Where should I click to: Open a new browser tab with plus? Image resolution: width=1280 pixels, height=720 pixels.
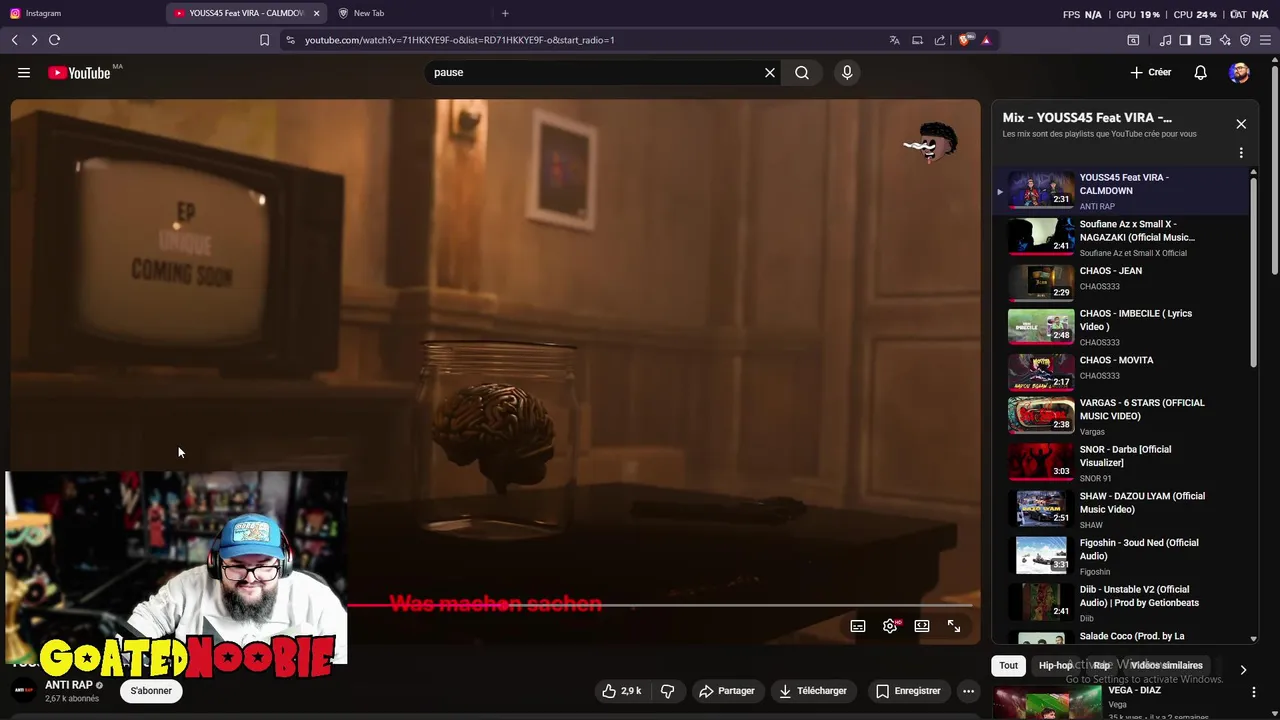(505, 13)
